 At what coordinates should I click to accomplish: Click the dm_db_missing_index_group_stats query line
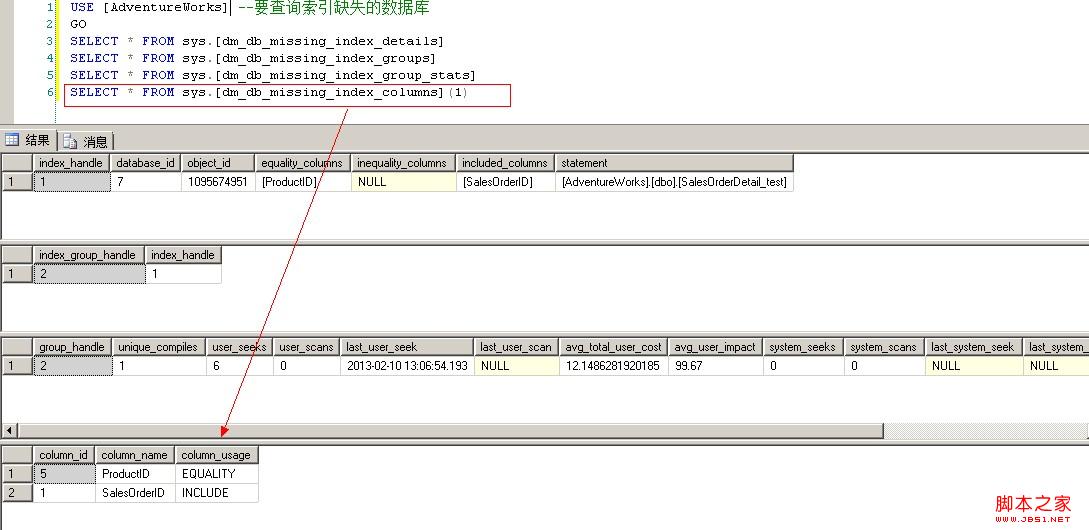[272, 75]
